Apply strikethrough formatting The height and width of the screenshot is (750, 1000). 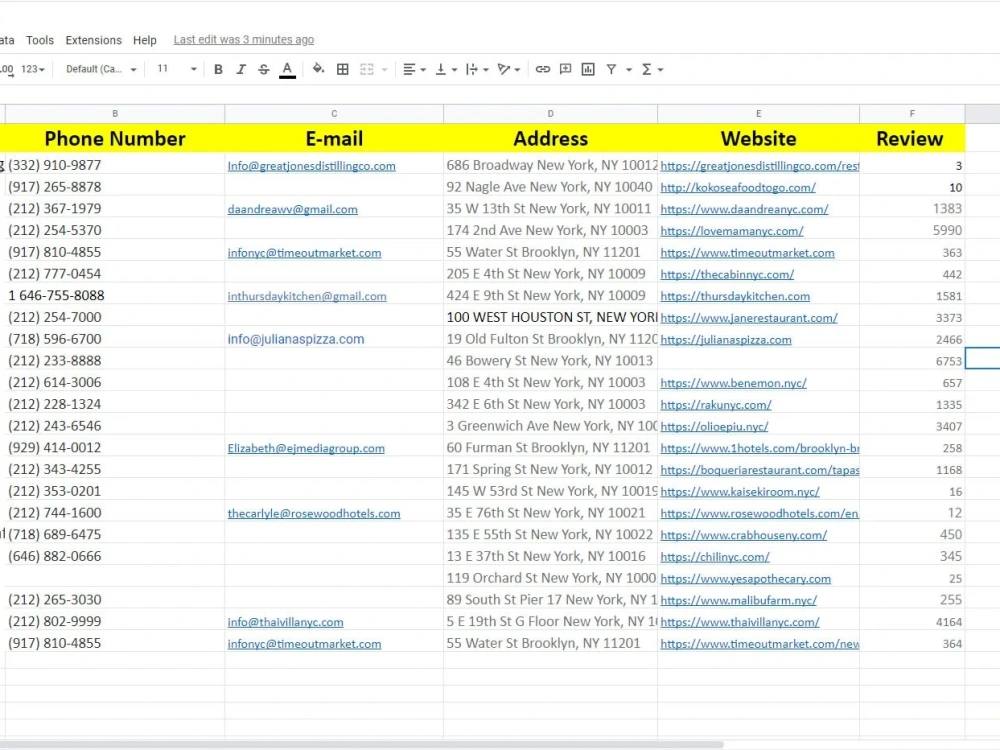tap(264, 70)
